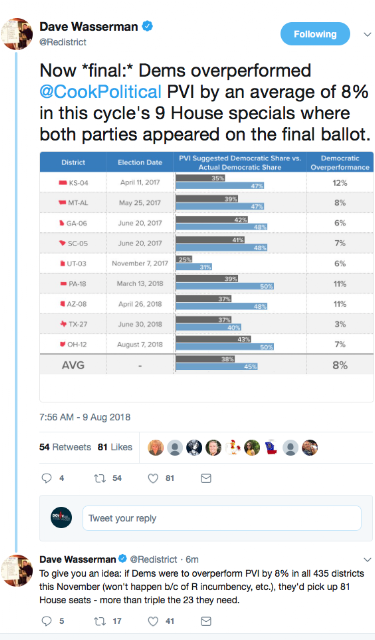Screen dimensions: 375x640
Task: Open the chevron menu next to Following
Action: tap(367, 35)
